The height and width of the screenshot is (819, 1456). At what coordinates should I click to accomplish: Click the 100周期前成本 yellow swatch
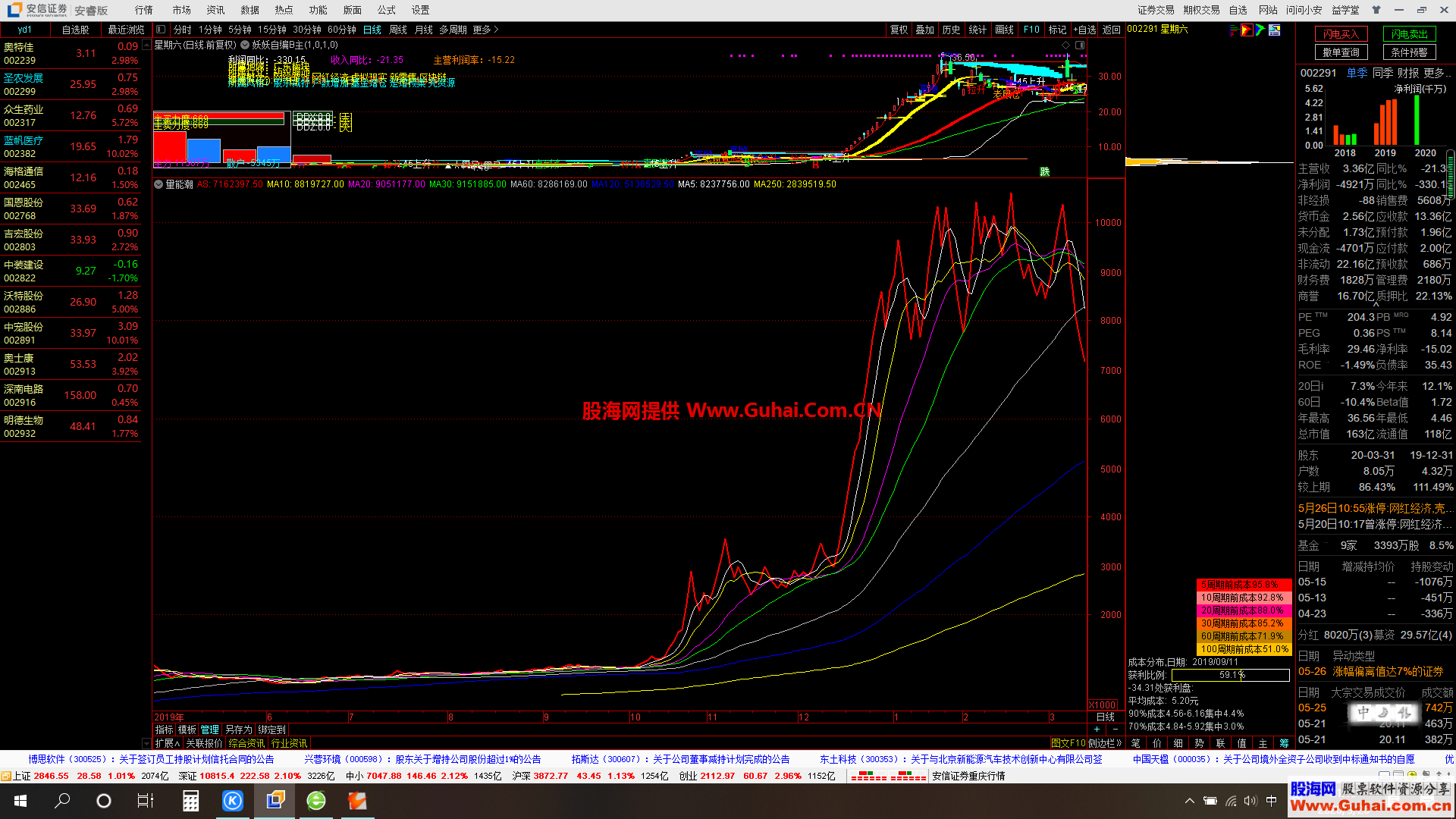coord(1244,649)
